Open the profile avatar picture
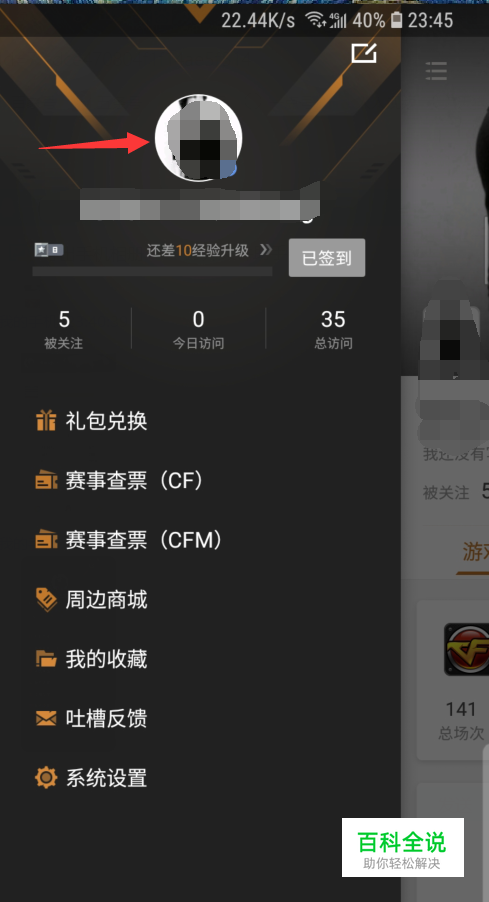Image resolution: width=489 pixels, height=902 pixels. [198, 138]
